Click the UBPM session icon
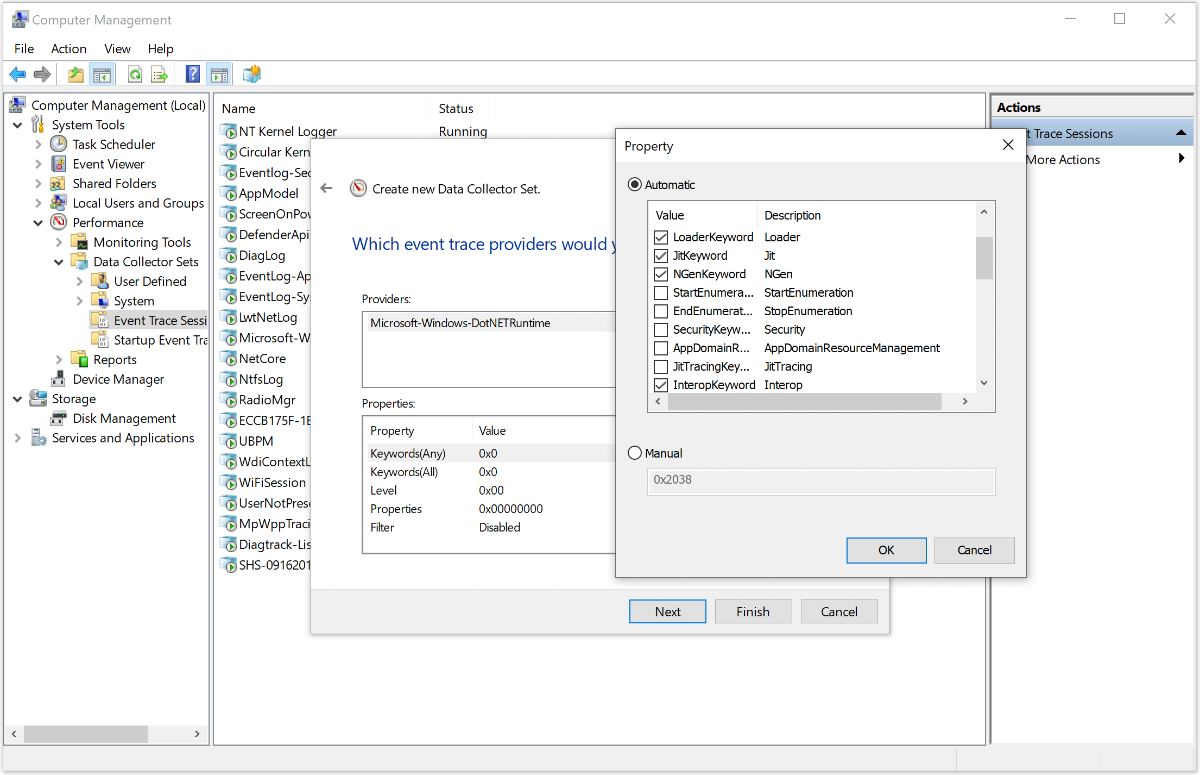The height and width of the screenshot is (775, 1200). [x=228, y=441]
